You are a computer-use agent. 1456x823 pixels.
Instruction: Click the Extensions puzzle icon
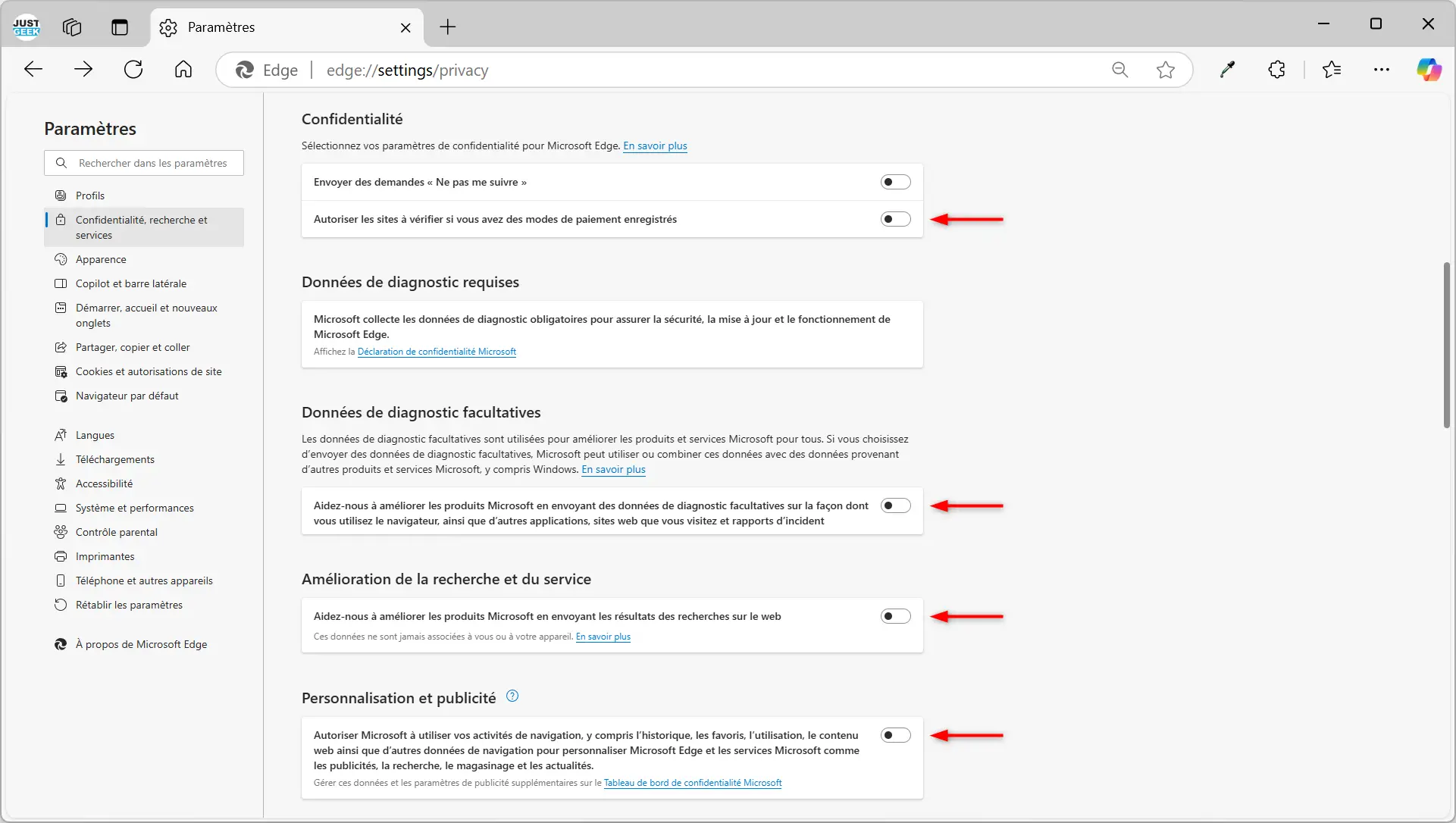pos(1276,70)
